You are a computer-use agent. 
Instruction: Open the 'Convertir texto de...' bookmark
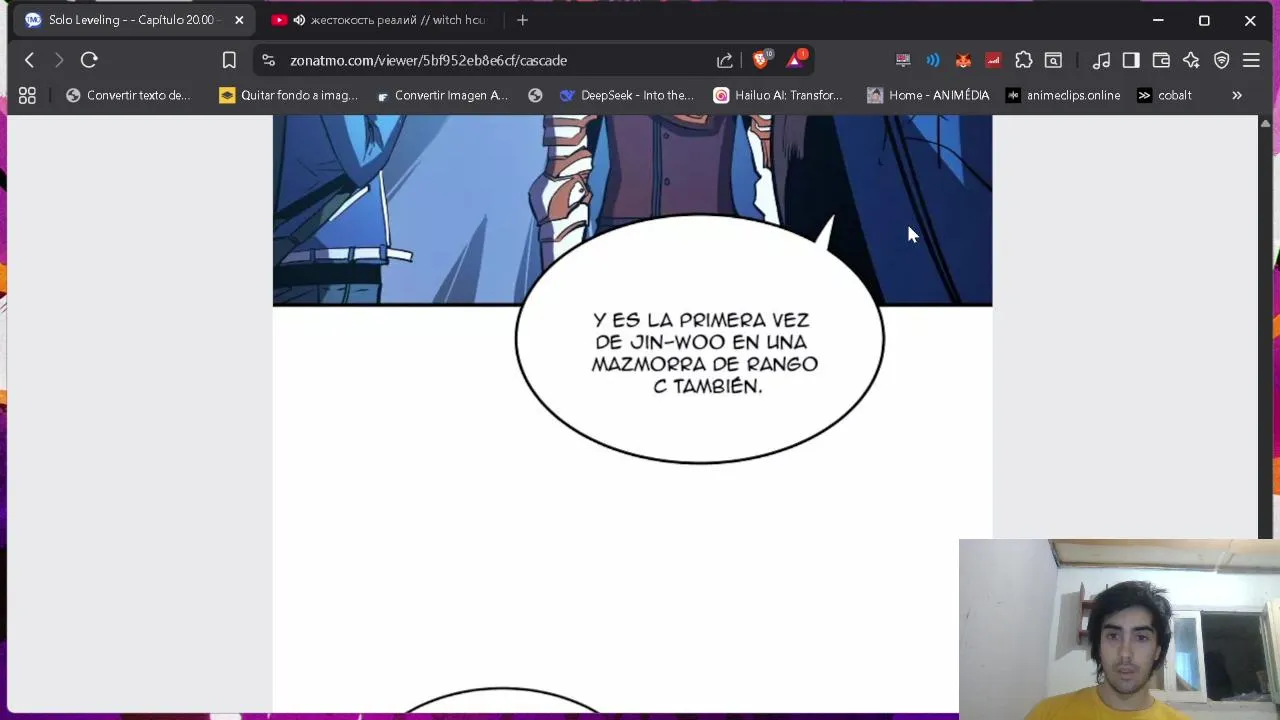click(x=128, y=95)
